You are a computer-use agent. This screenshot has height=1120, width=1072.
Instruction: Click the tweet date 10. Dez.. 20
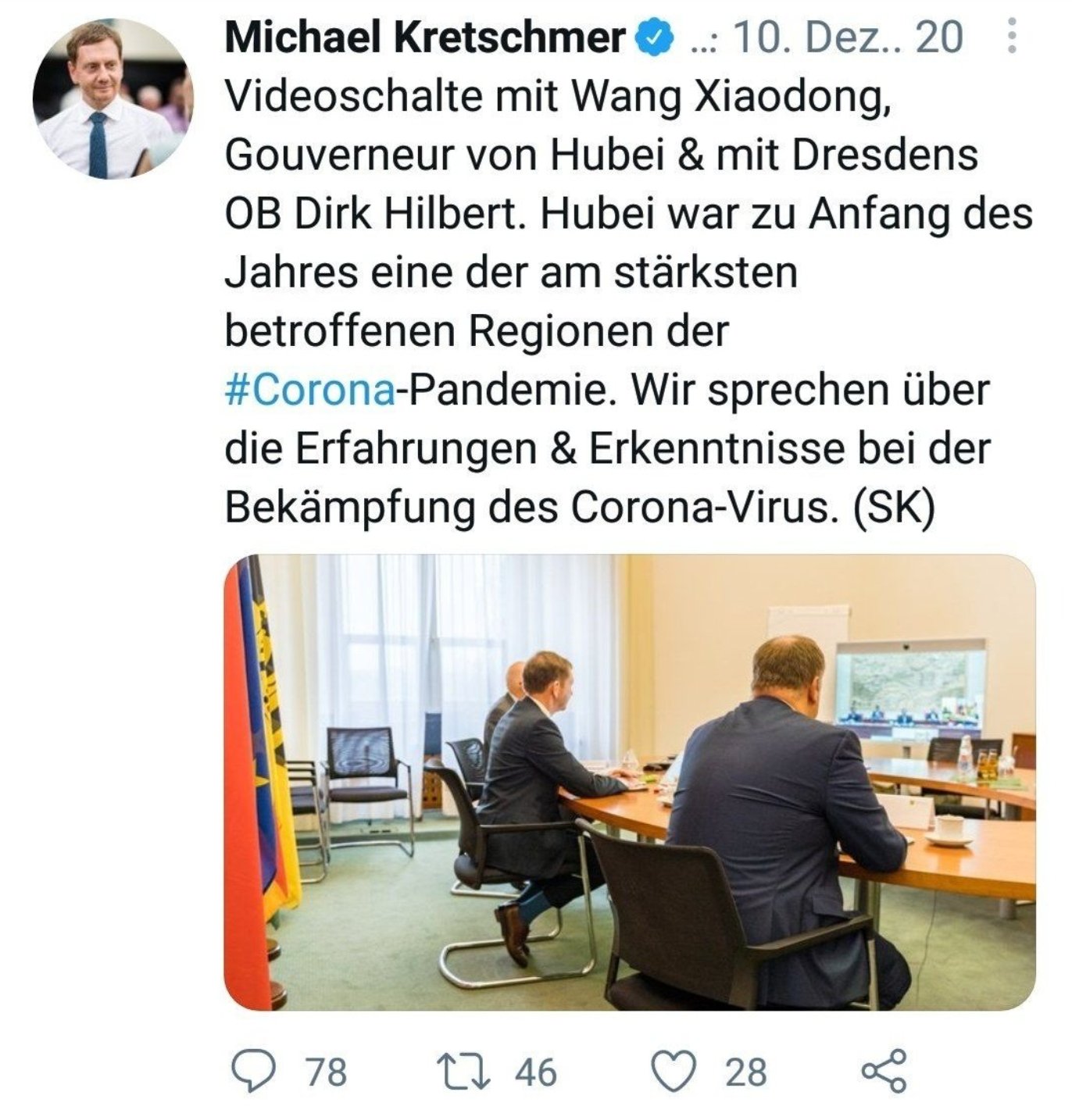[x=847, y=37]
